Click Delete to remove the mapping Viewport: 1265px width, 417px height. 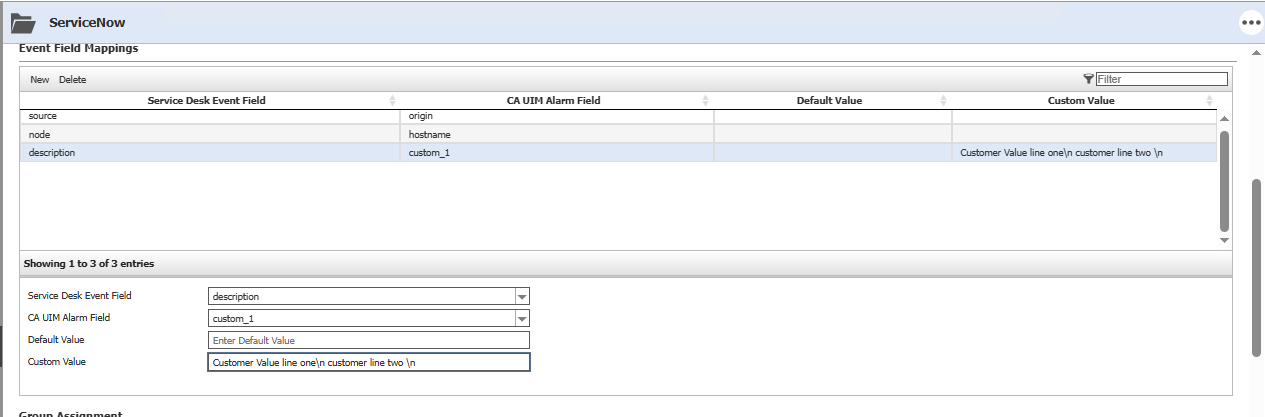pyautogui.click(x=72, y=80)
